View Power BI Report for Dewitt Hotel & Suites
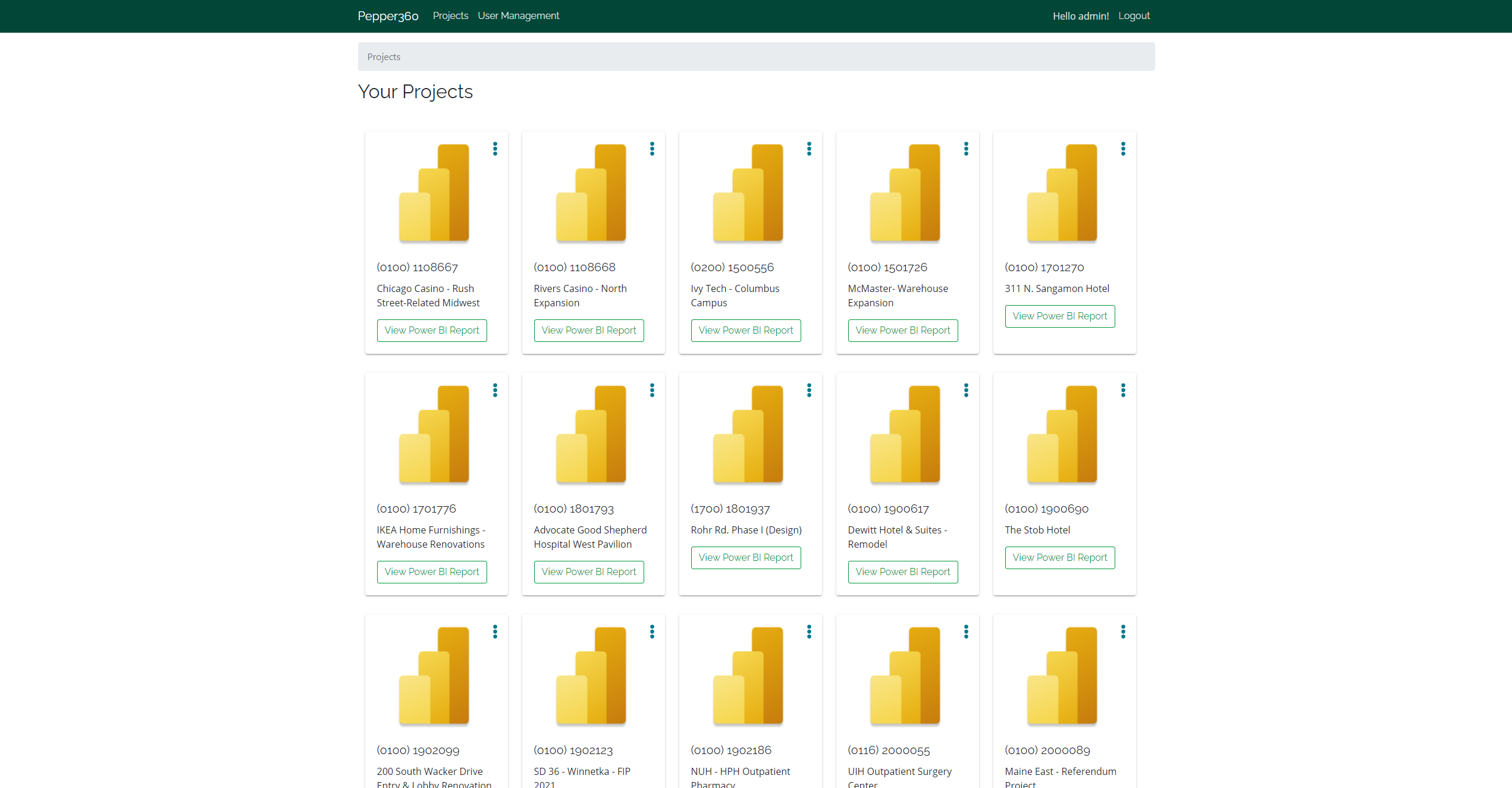This screenshot has width=1512, height=788. (903, 572)
